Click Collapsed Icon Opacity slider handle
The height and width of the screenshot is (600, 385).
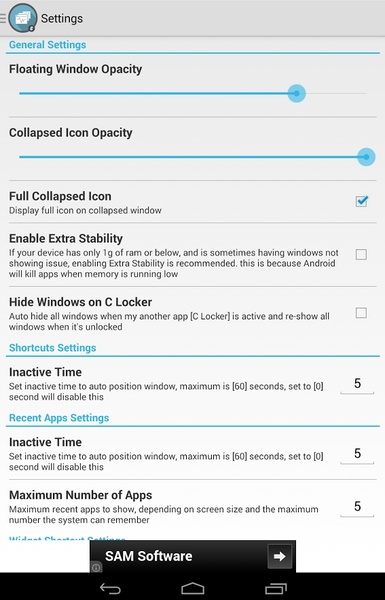coord(366,157)
